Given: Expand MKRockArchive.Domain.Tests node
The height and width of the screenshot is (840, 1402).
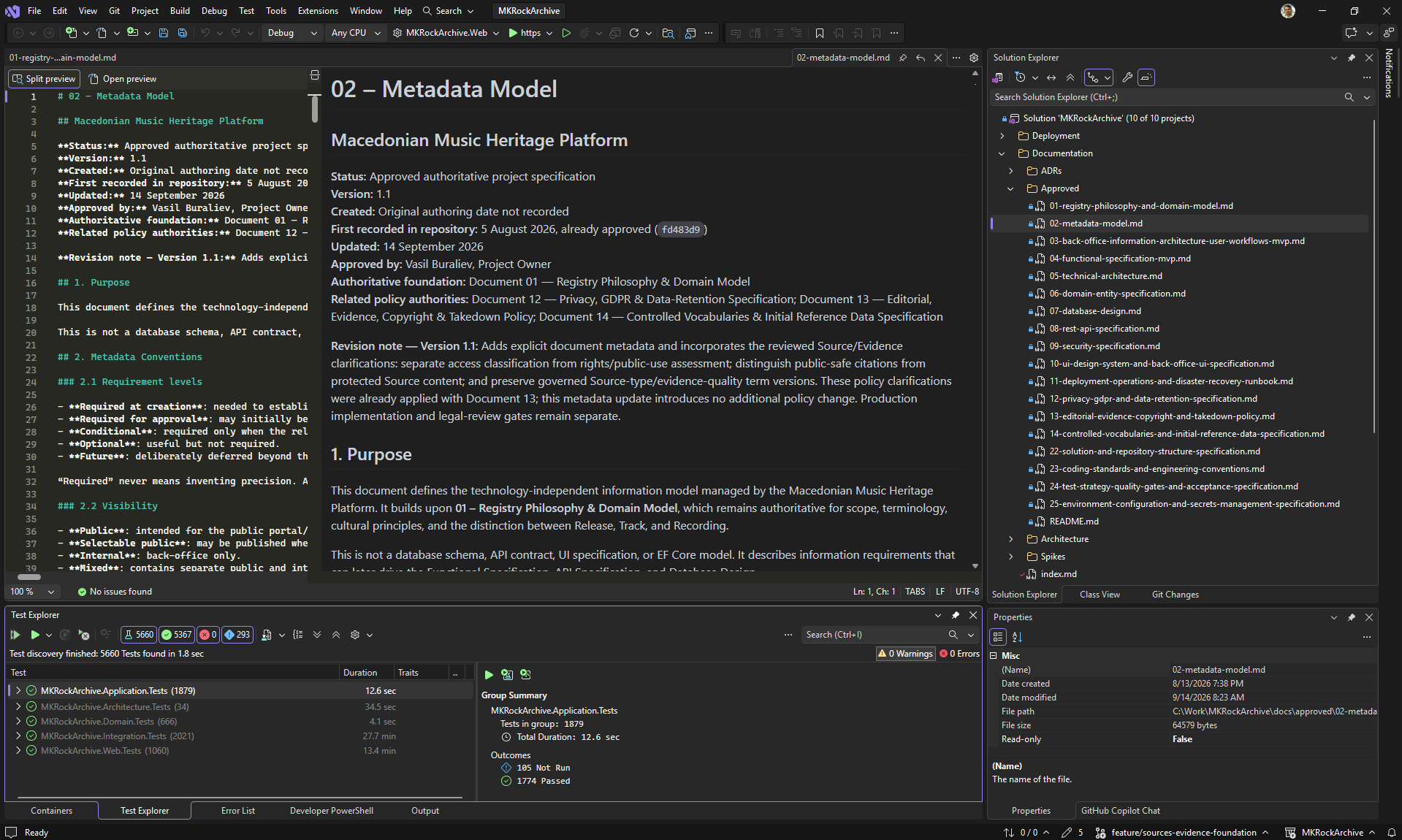Looking at the screenshot, I should tap(18, 721).
